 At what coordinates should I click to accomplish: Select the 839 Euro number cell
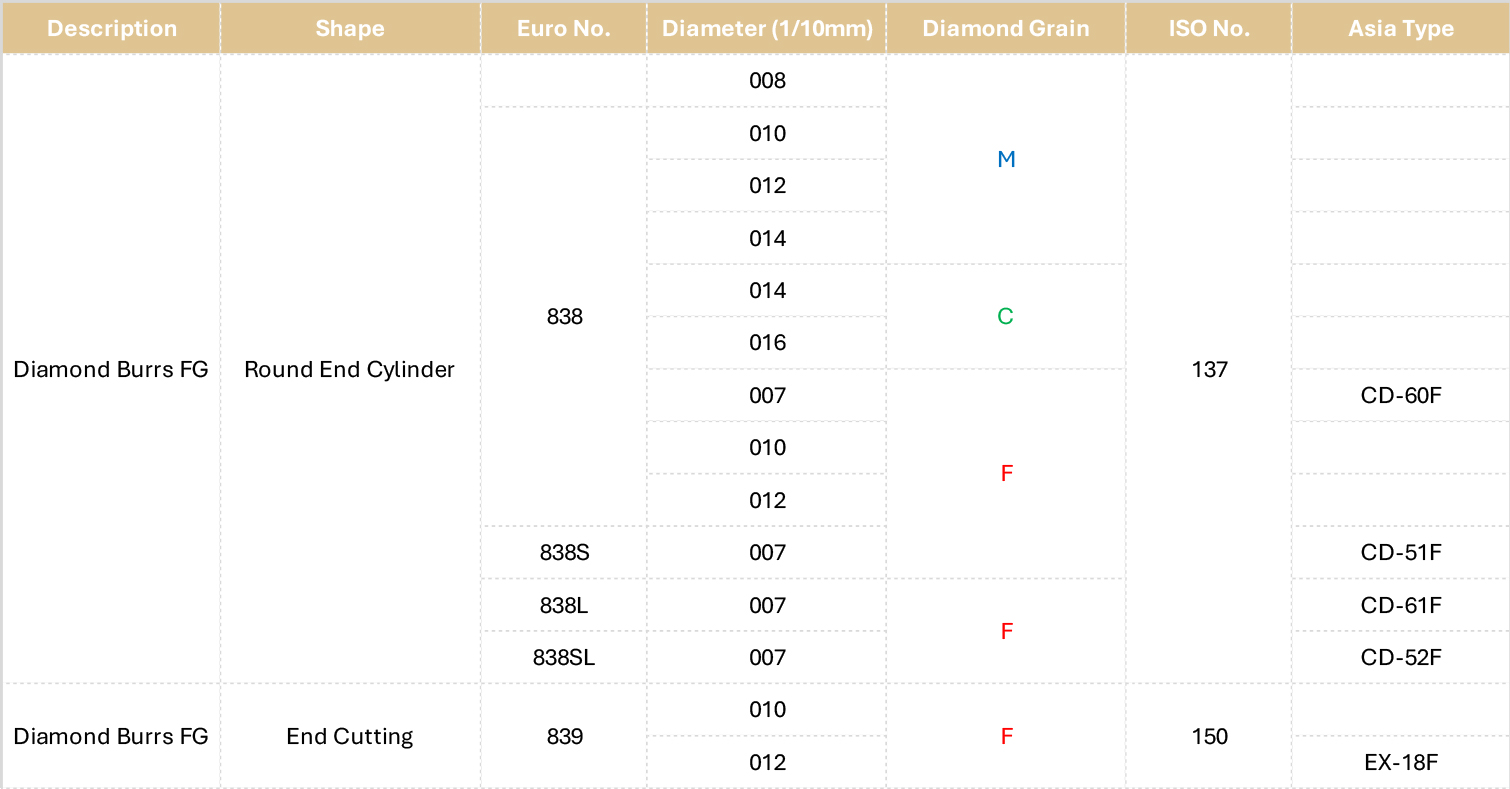click(564, 736)
